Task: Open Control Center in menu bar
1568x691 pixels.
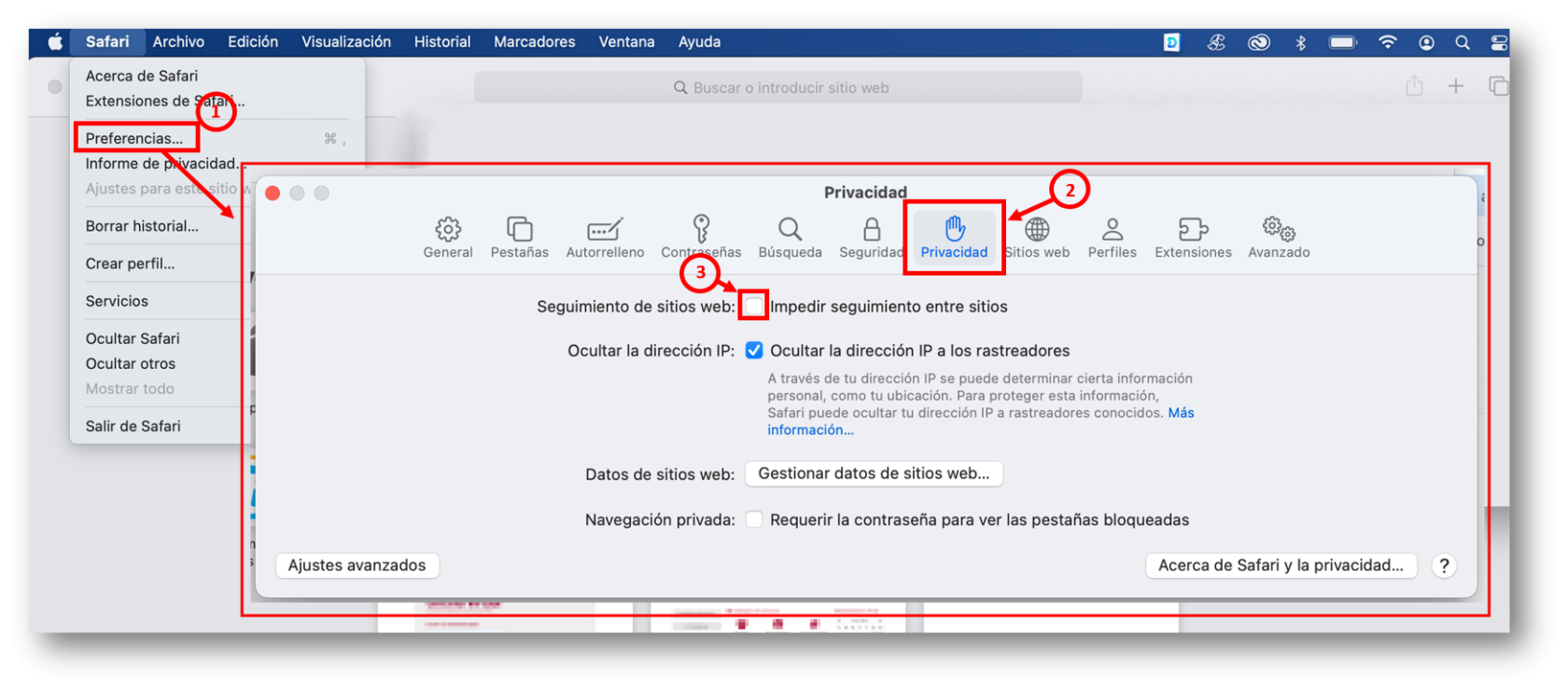Action: tap(1499, 42)
